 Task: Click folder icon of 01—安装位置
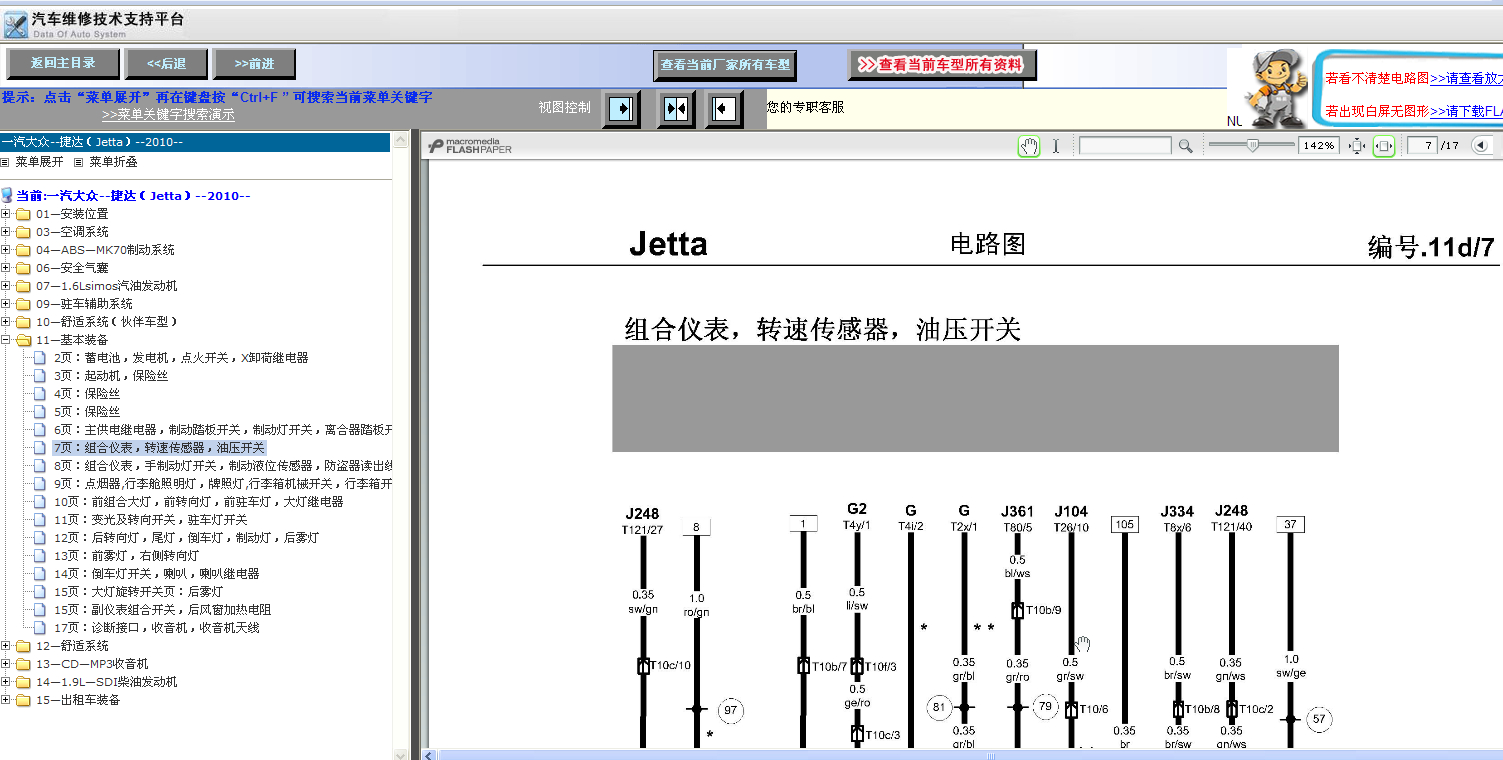(23, 214)
